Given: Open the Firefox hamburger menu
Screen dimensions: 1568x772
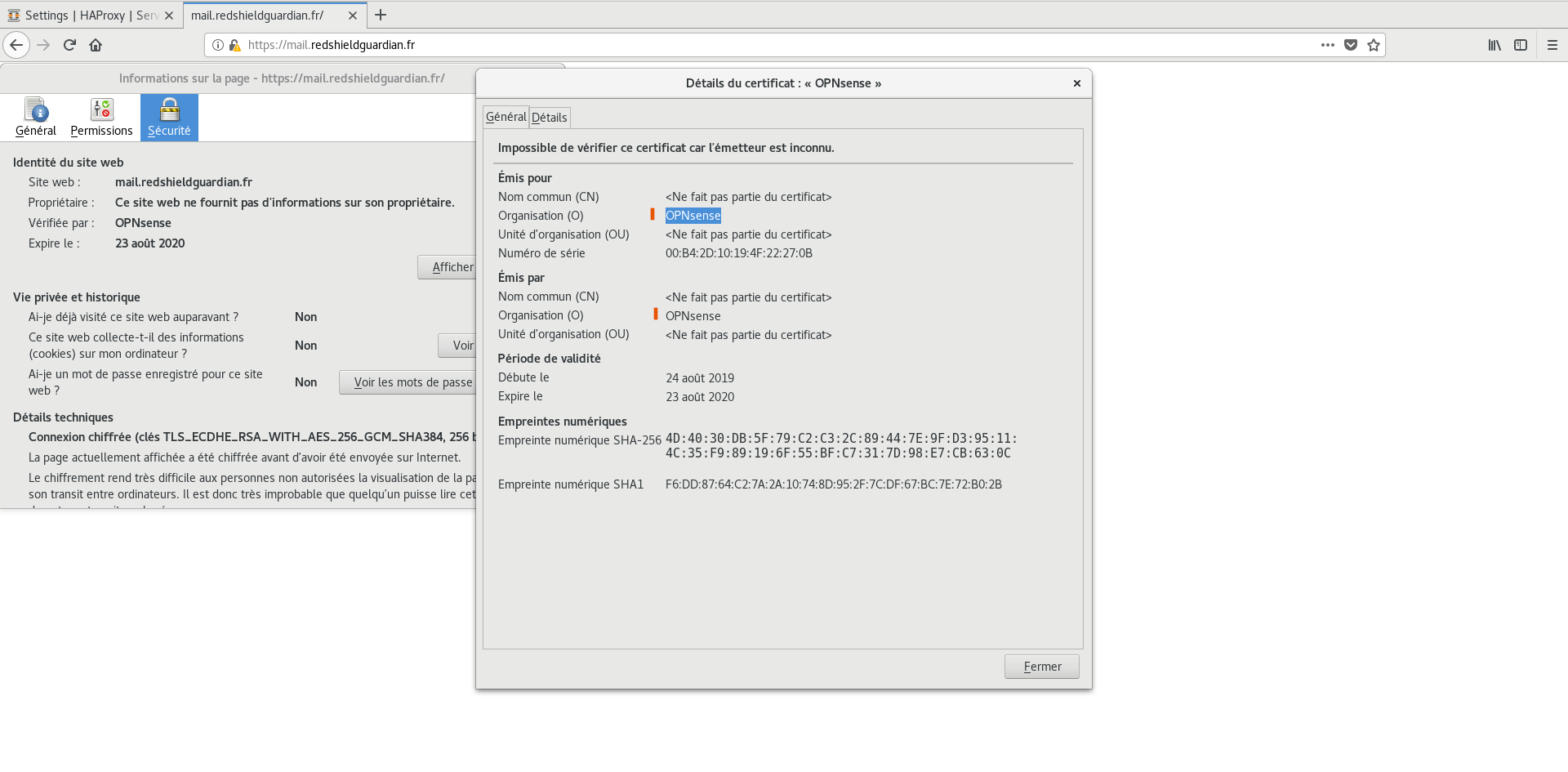Looking at the screenshot, I should coord(1552,45).
